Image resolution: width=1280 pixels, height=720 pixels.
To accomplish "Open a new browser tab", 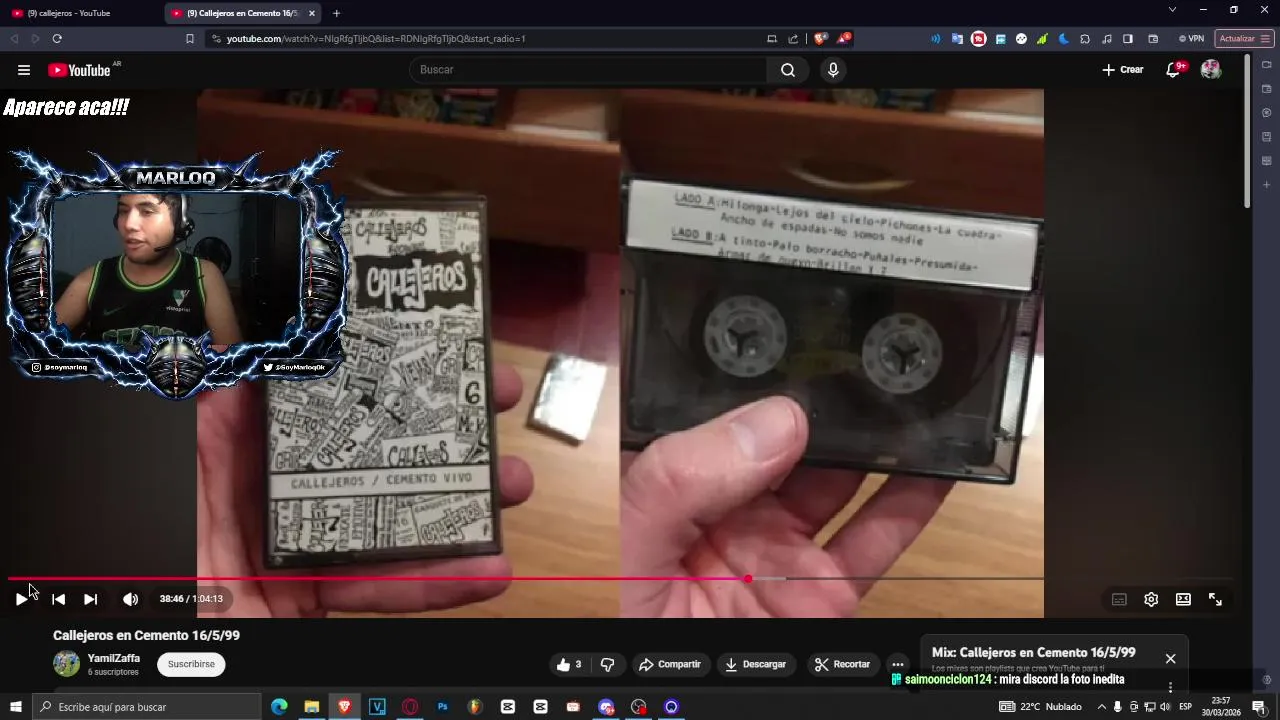I will [x=336, y=13].
